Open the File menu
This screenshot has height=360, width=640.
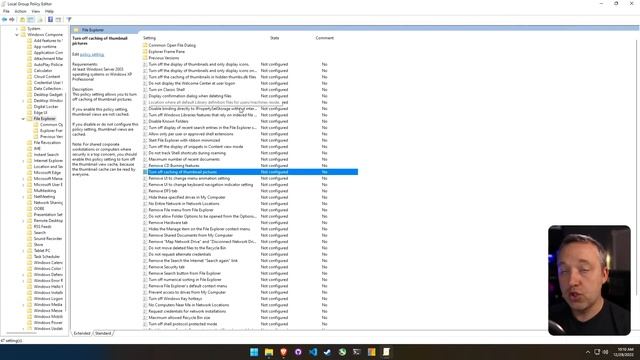click(x=6, y=11)
